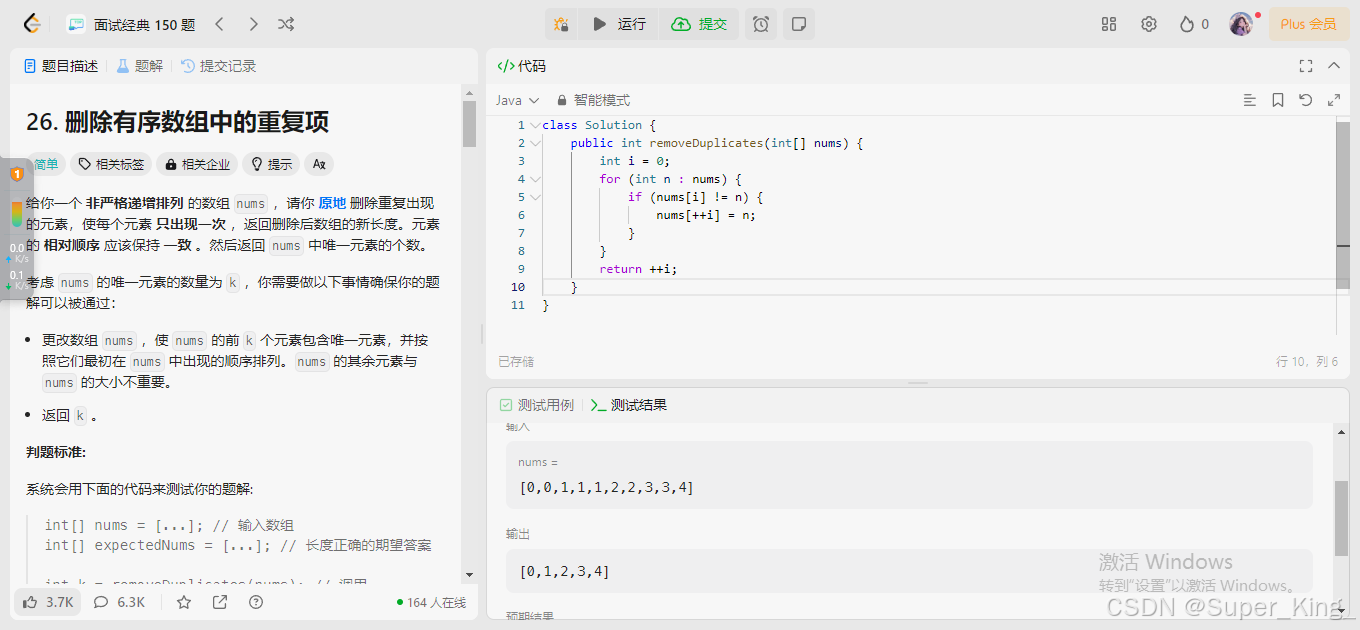Fold the Solution class at line 1
The height and width of the screenshot is (630, 1360).
[534, 124]
